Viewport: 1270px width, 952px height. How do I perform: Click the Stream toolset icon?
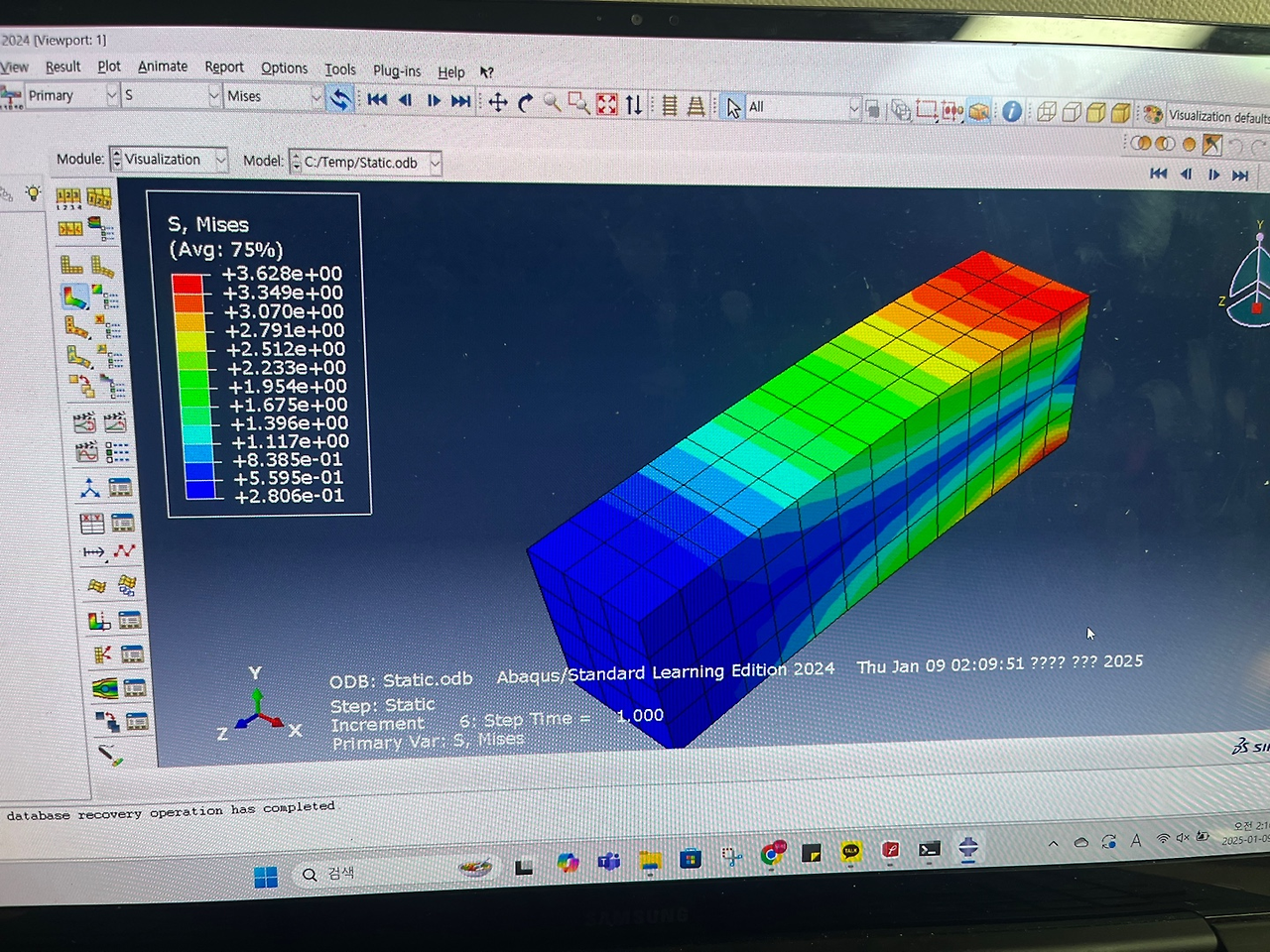(104, 687)
